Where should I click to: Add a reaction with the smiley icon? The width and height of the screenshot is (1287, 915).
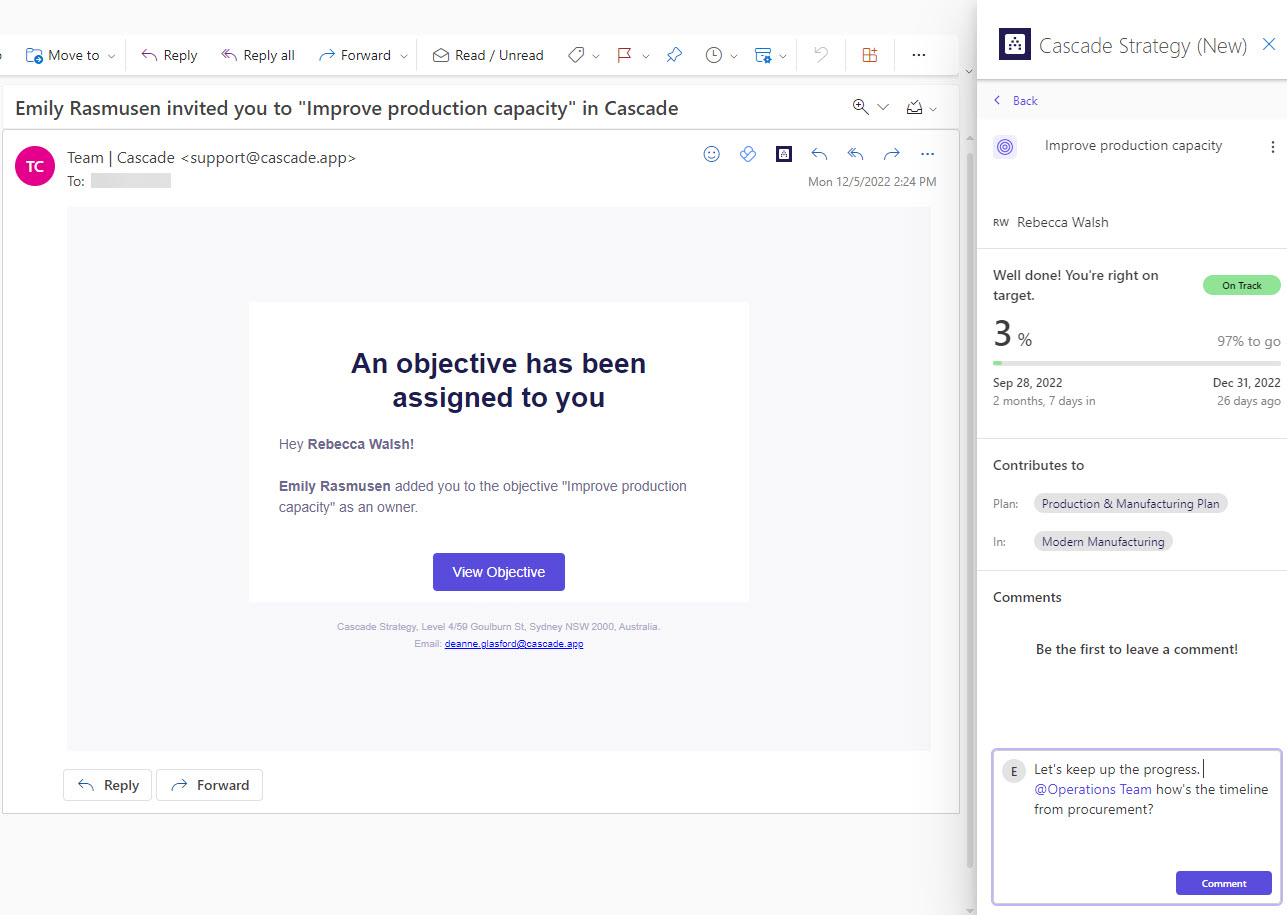(712, 154)
